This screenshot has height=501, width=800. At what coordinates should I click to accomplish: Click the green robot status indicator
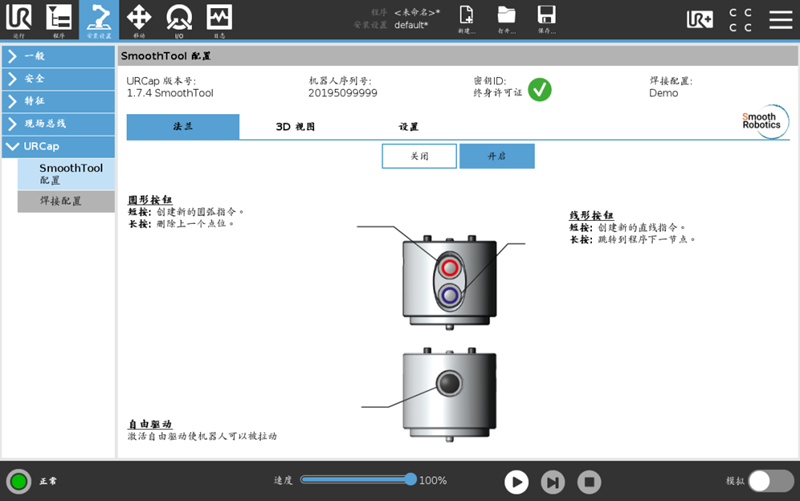tap(19, 482)
